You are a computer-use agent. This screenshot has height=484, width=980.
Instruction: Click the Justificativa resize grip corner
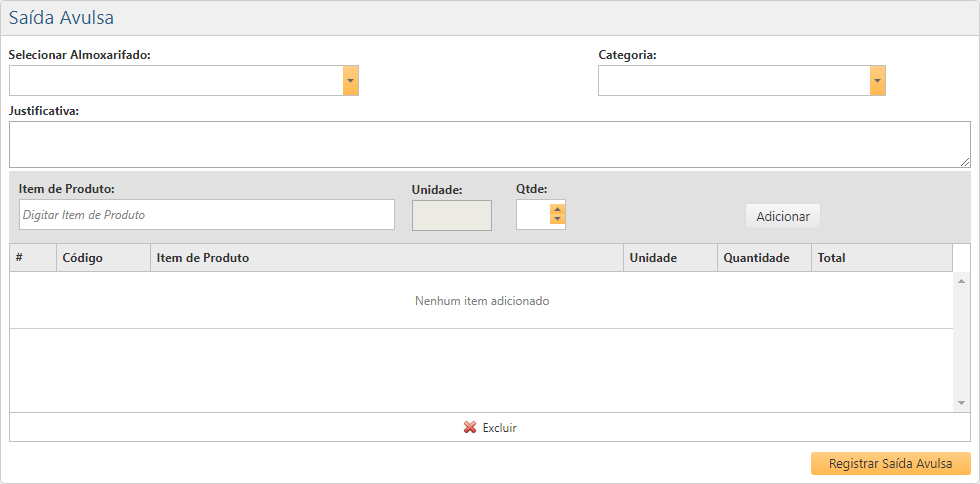[965, 163]
